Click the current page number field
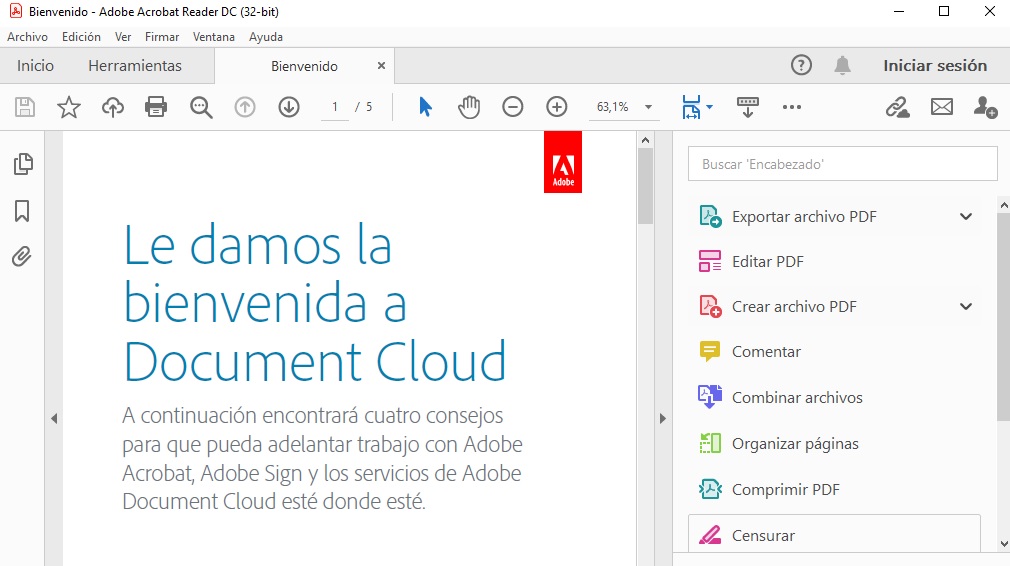 [335, 107]
